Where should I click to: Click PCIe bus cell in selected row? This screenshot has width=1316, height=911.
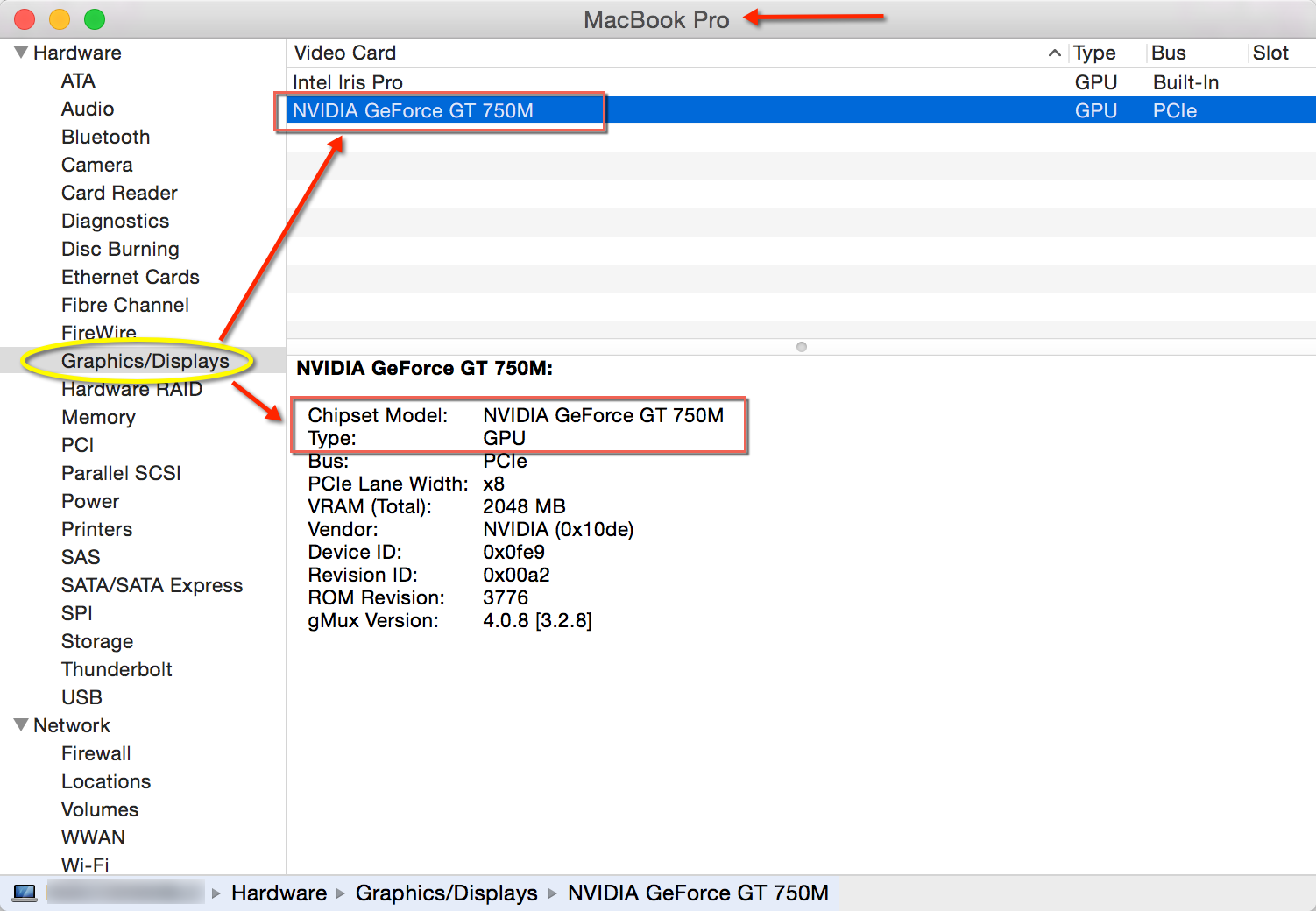click(x=1175, y=110)
